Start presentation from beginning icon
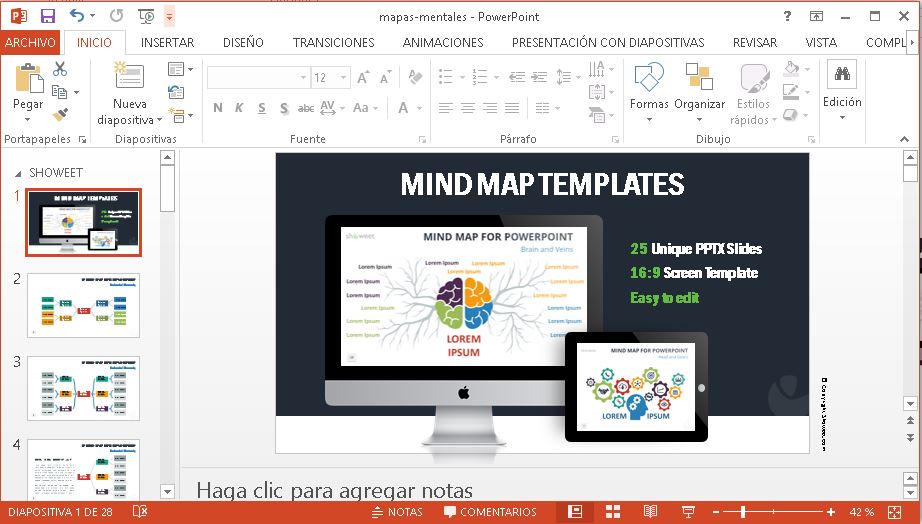 146,16
